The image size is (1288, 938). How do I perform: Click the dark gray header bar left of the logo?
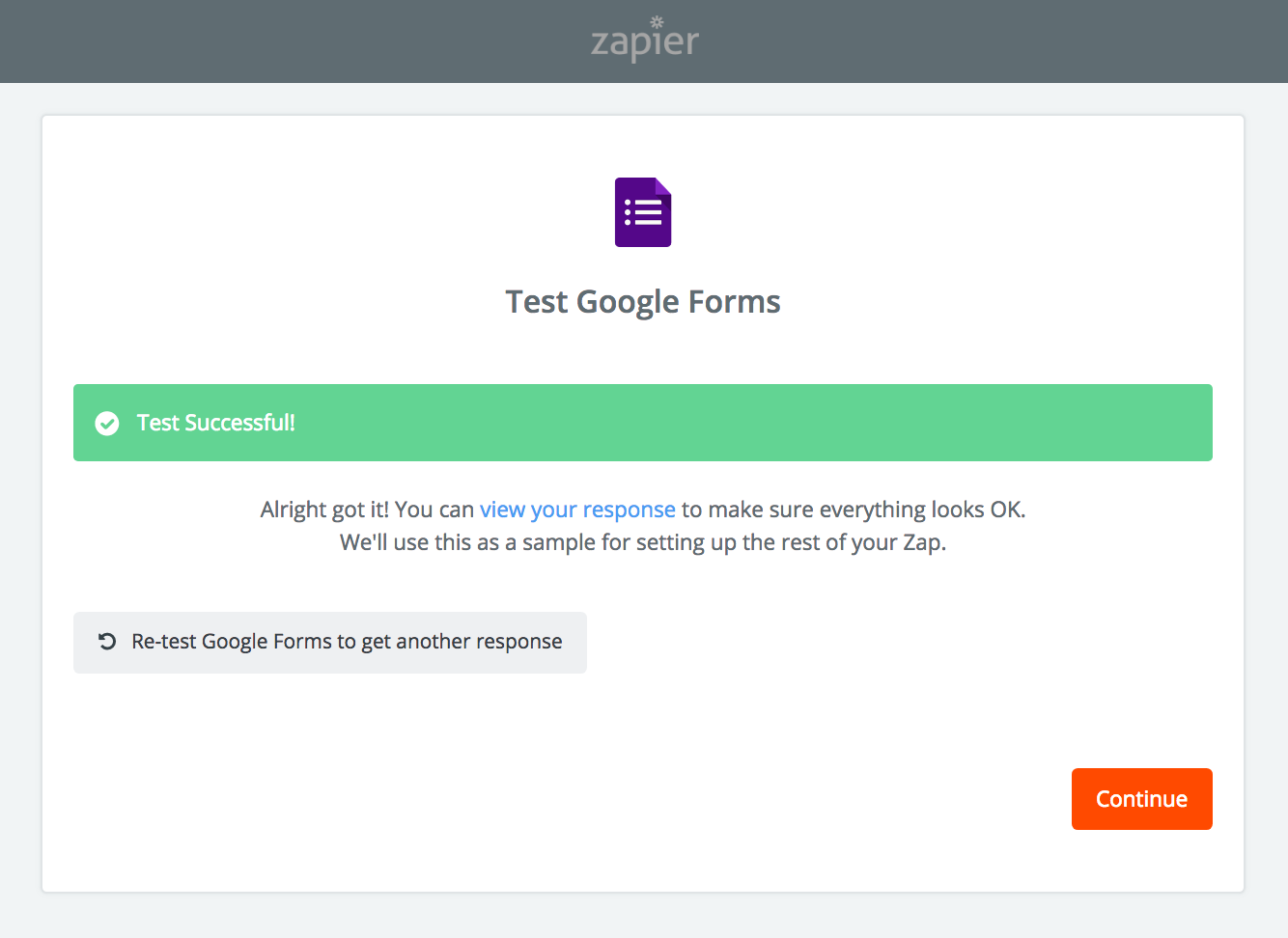tap(290, 41)
